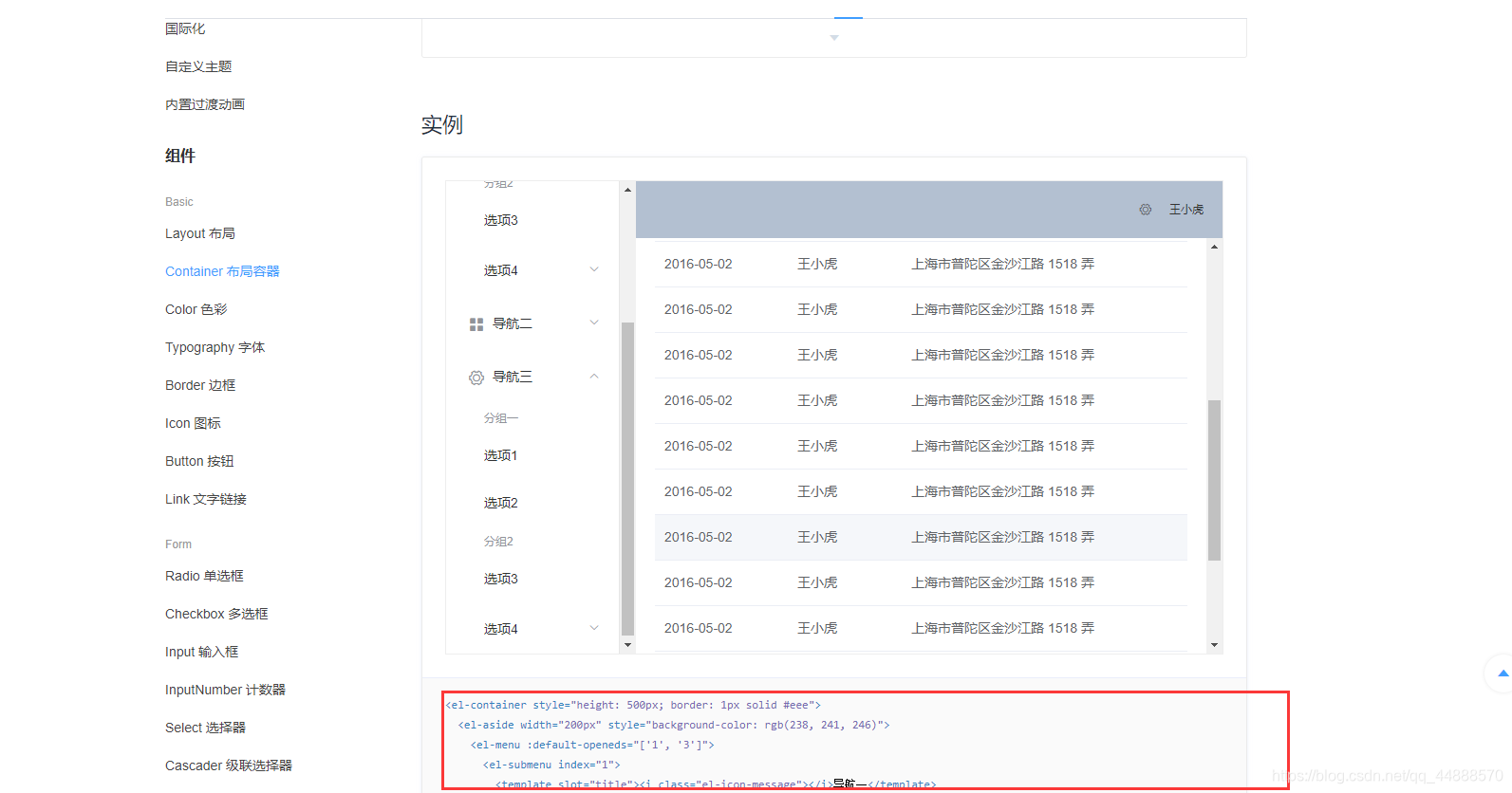This screenshot has height=793, width=1512.
Task: Open Border 边框 page
Action: (x=200, y=385)
